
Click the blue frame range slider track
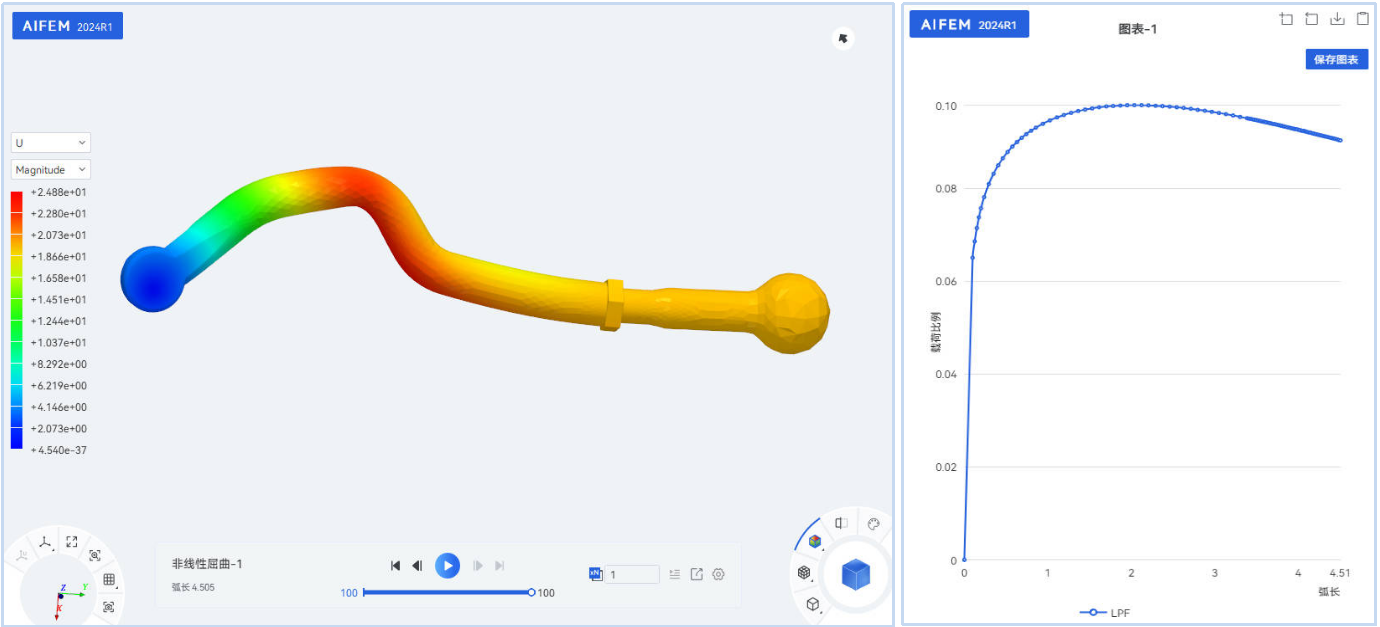(447, 593)
